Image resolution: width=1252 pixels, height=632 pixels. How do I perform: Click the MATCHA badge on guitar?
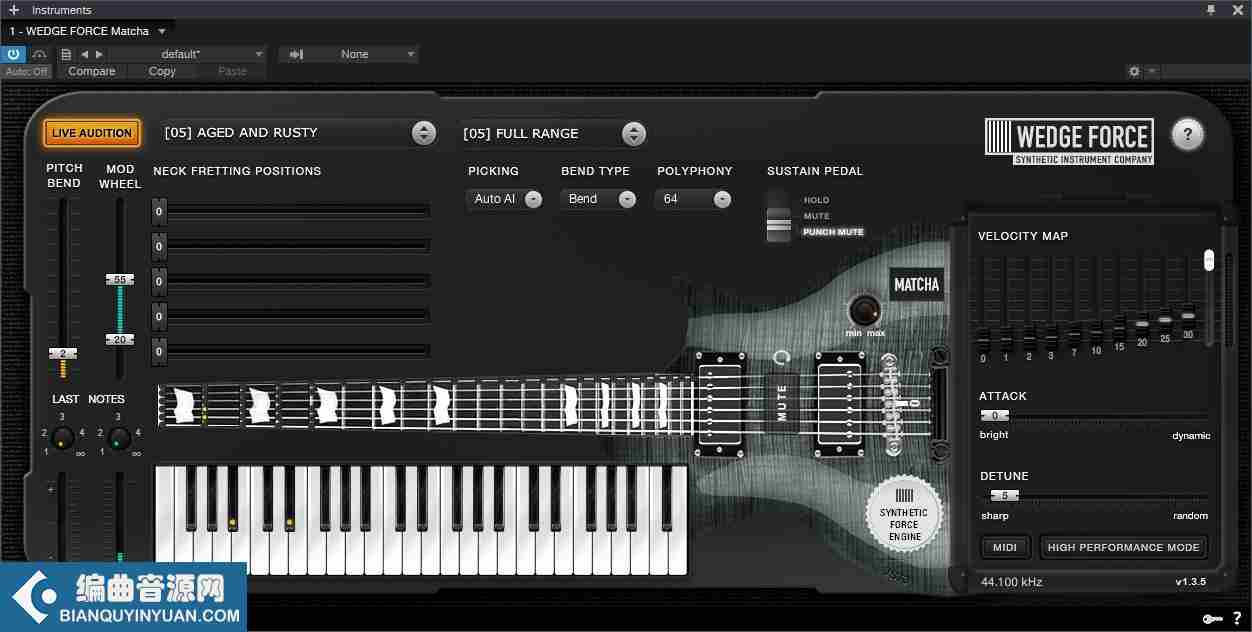[x=917, y=285]
